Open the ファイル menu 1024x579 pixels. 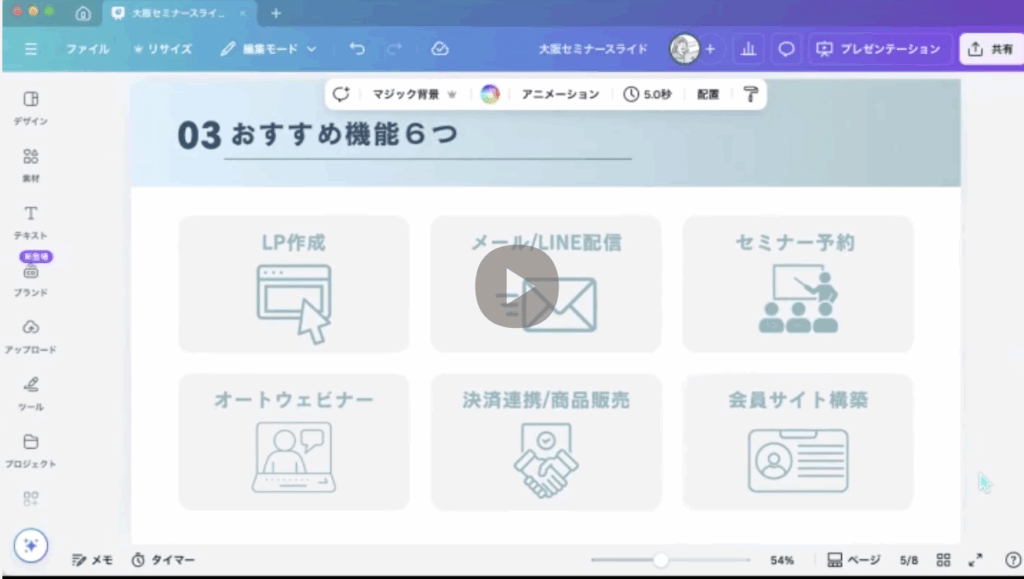click(88, 49)
